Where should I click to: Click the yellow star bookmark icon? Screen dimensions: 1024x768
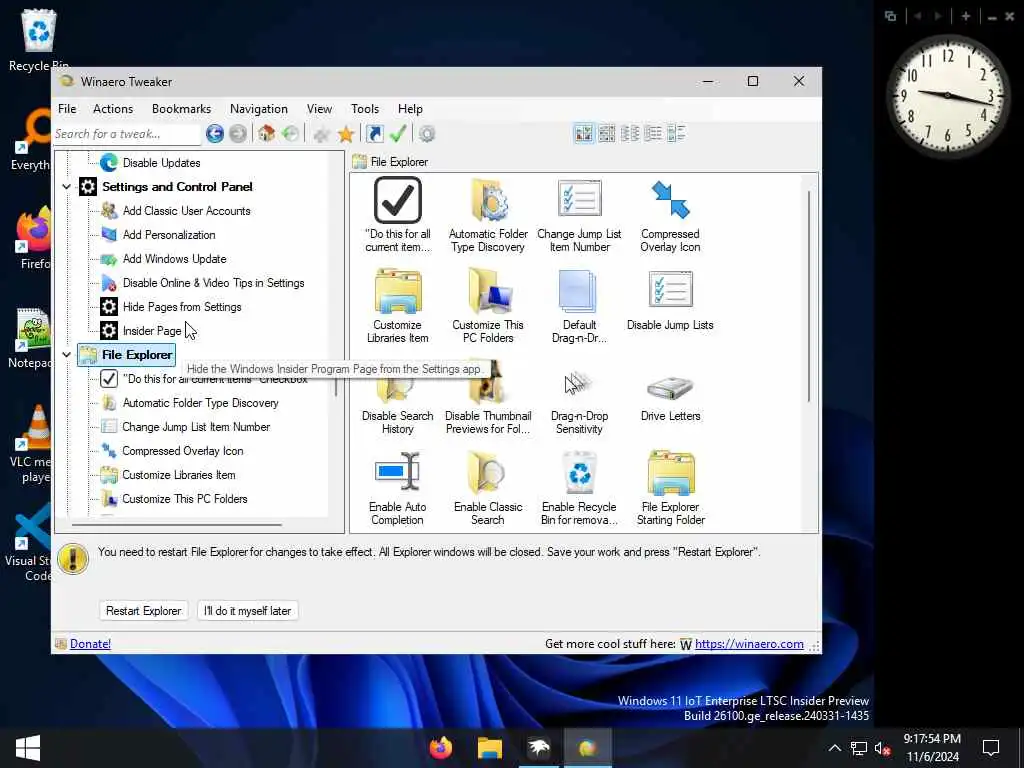pyautogui.click(x=345, y=134)
